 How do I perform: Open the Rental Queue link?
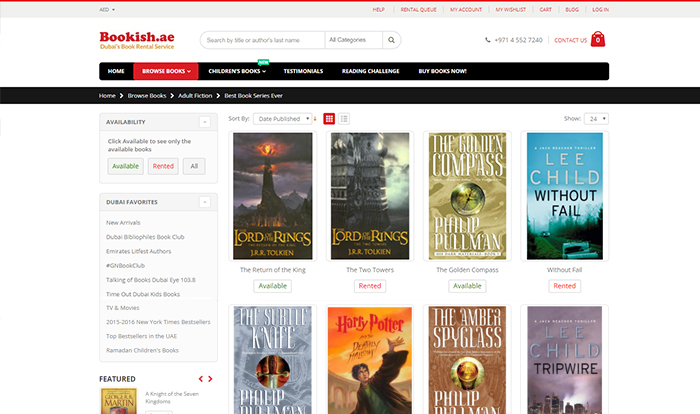click(x=418, y=9)
